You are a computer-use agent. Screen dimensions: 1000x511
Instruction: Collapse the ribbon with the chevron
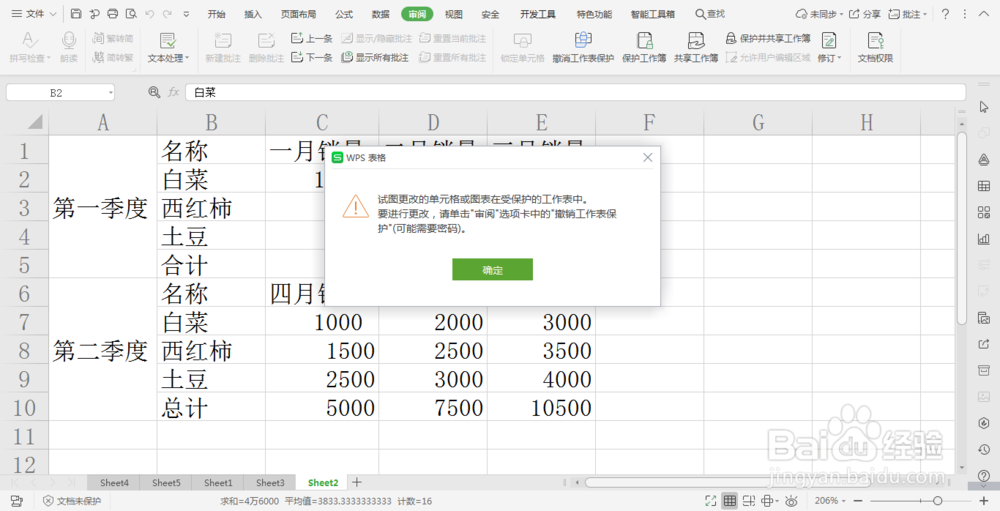click(982, 13)
